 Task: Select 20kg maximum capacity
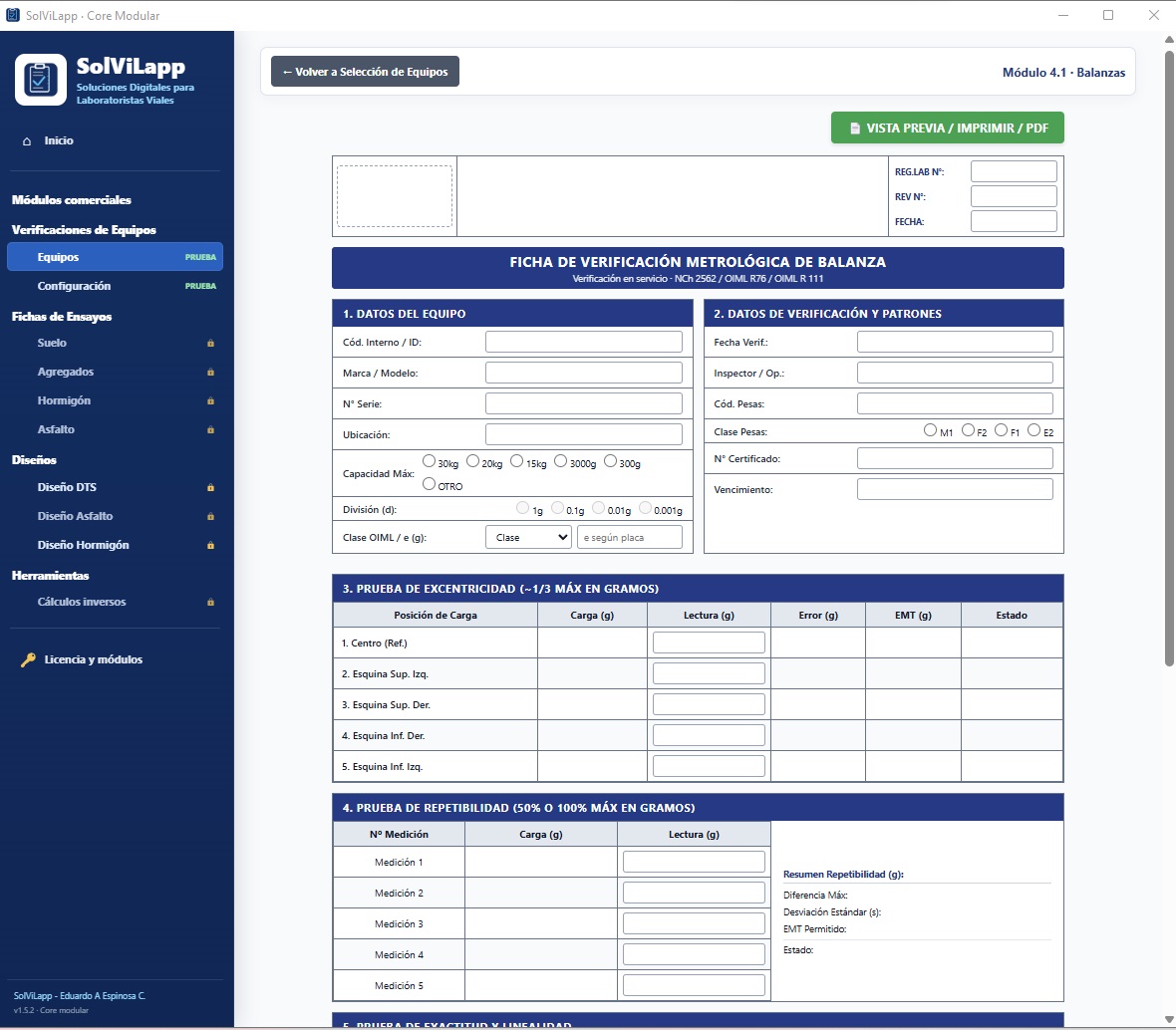pyautogui.click(x=473, y=461)
